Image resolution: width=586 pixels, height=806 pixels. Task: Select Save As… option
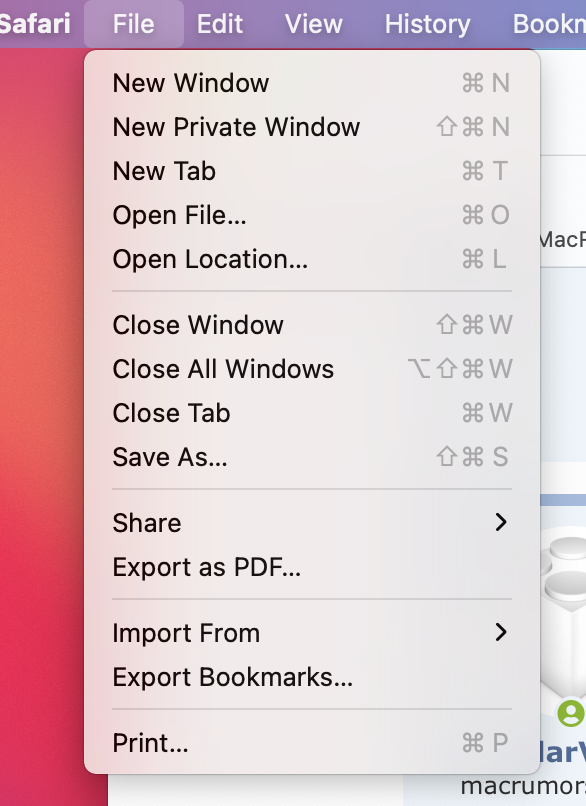click(x=312, y=457)
